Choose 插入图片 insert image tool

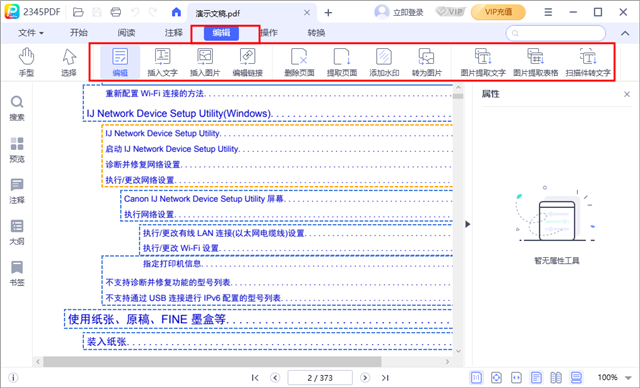[x=205, y=62]
